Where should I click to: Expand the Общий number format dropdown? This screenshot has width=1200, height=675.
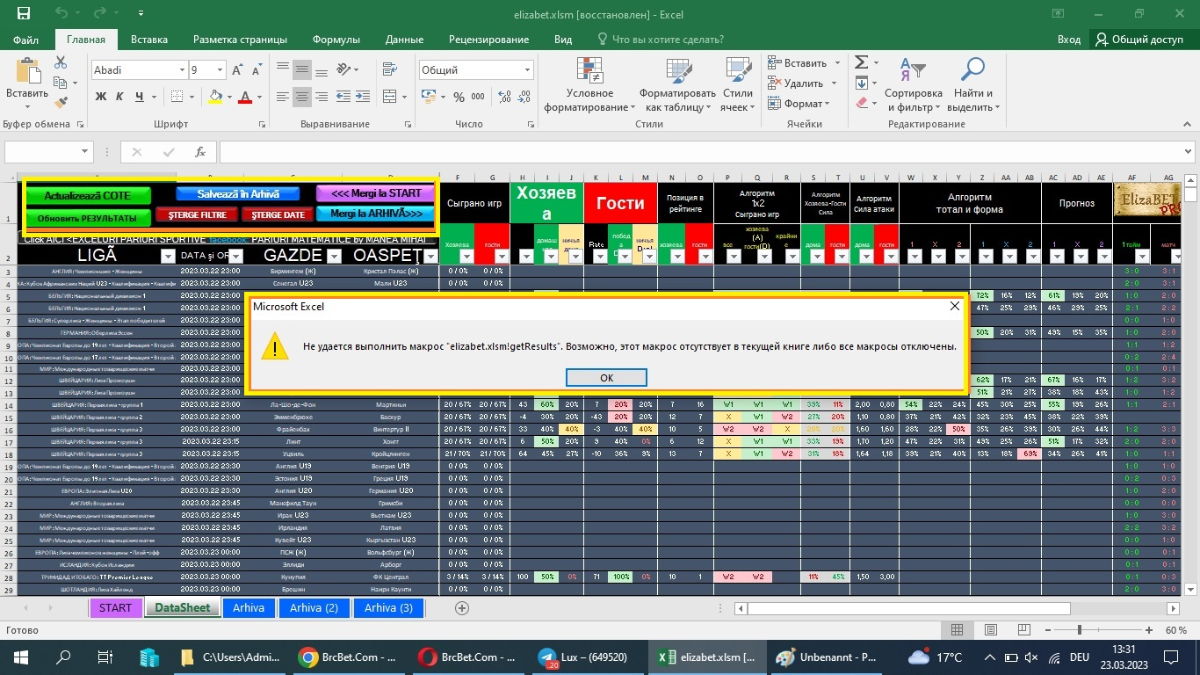tap(503, 71)
